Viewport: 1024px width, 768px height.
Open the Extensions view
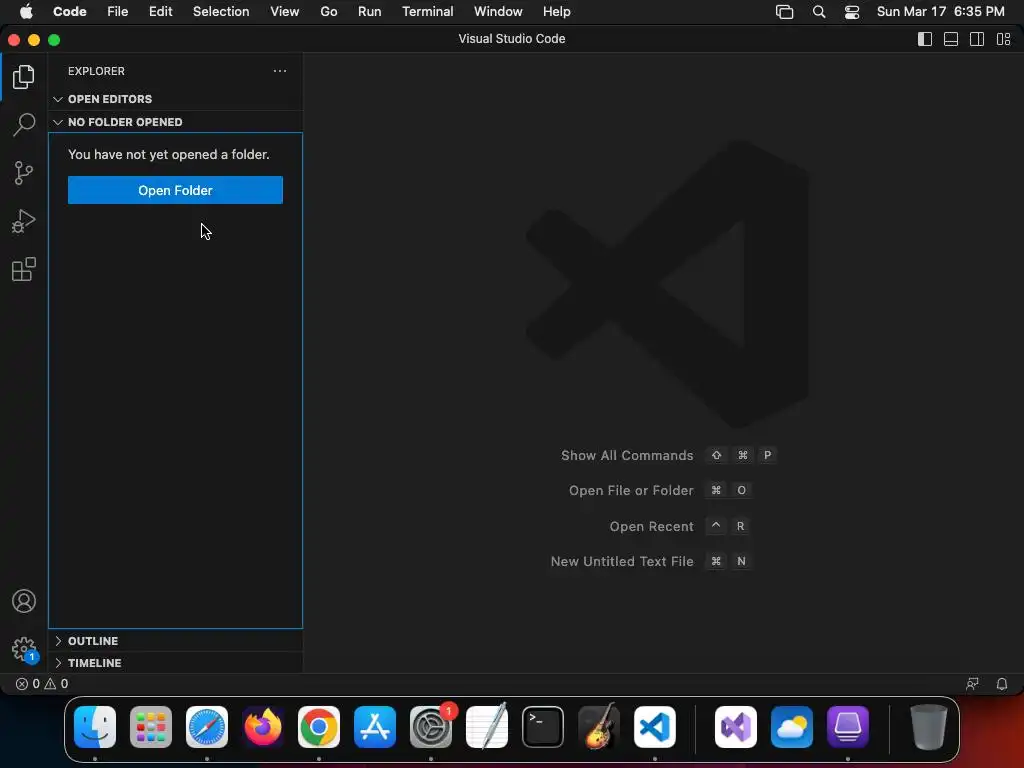click(x=24, y=269)
